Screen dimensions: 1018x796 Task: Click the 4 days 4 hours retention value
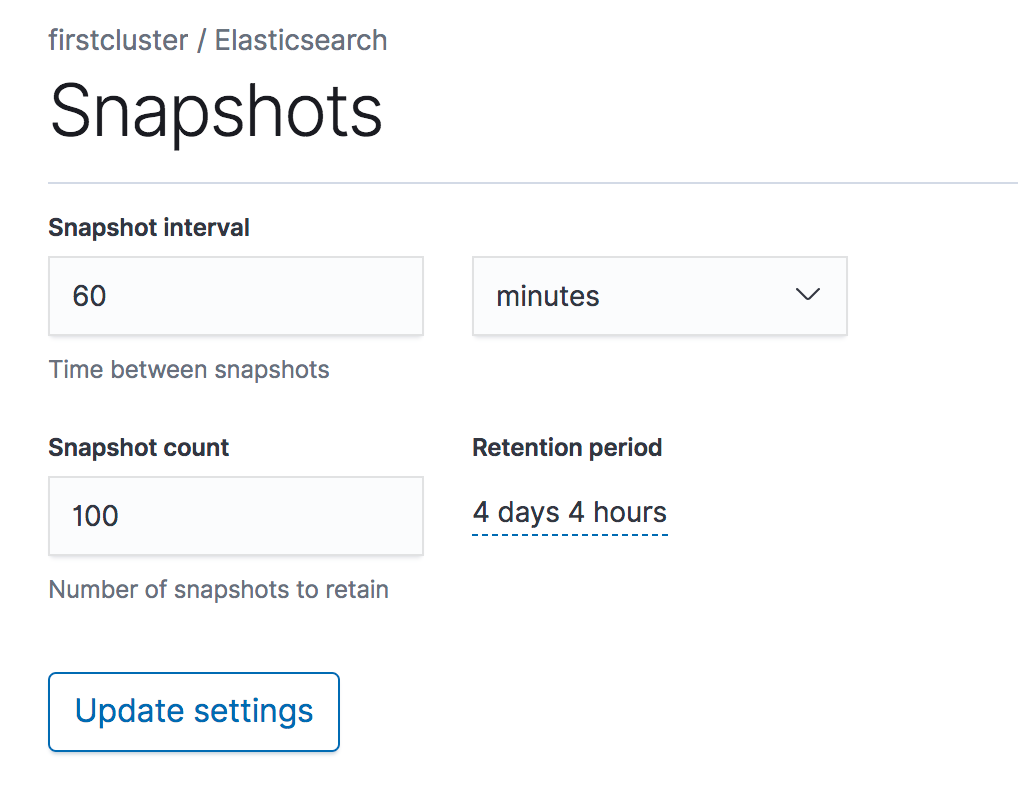point(569,513)
